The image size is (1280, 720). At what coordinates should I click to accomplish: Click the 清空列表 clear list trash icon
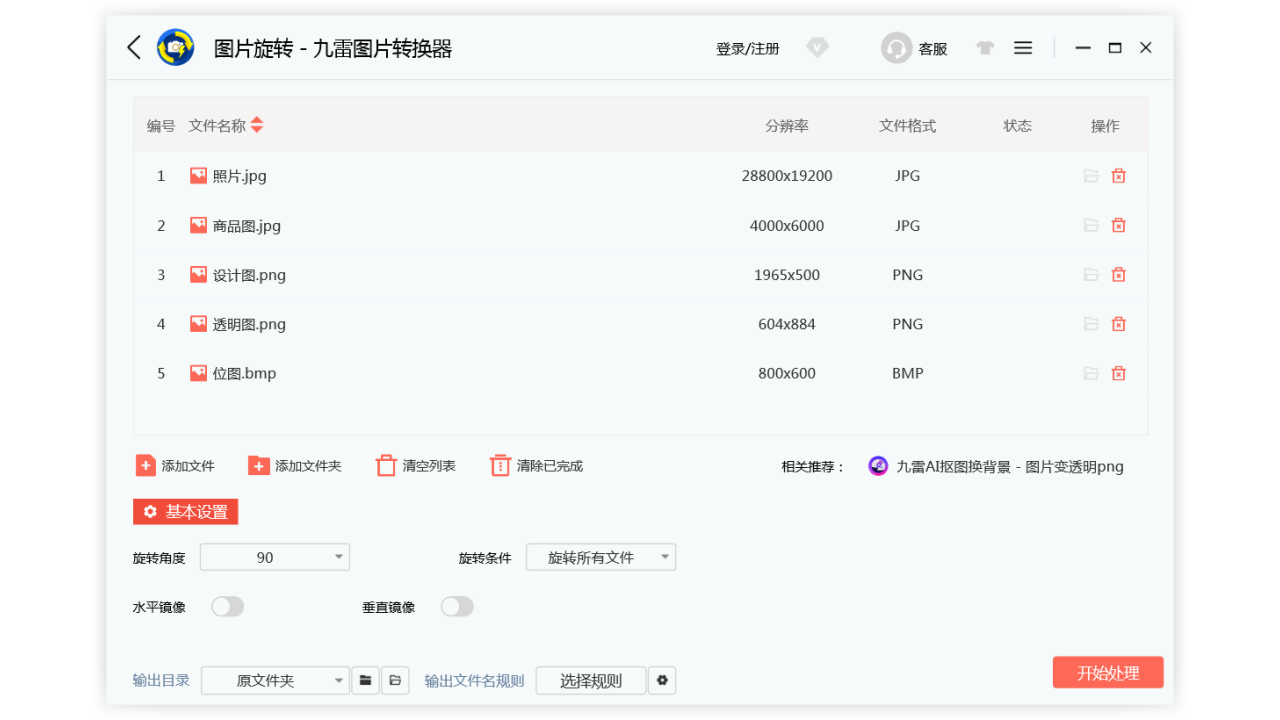pyautogui.click(x=385, y=464)
